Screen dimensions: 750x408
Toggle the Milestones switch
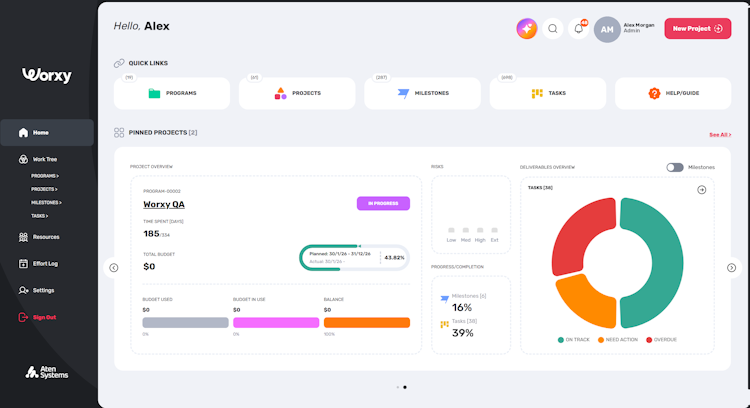675,167
